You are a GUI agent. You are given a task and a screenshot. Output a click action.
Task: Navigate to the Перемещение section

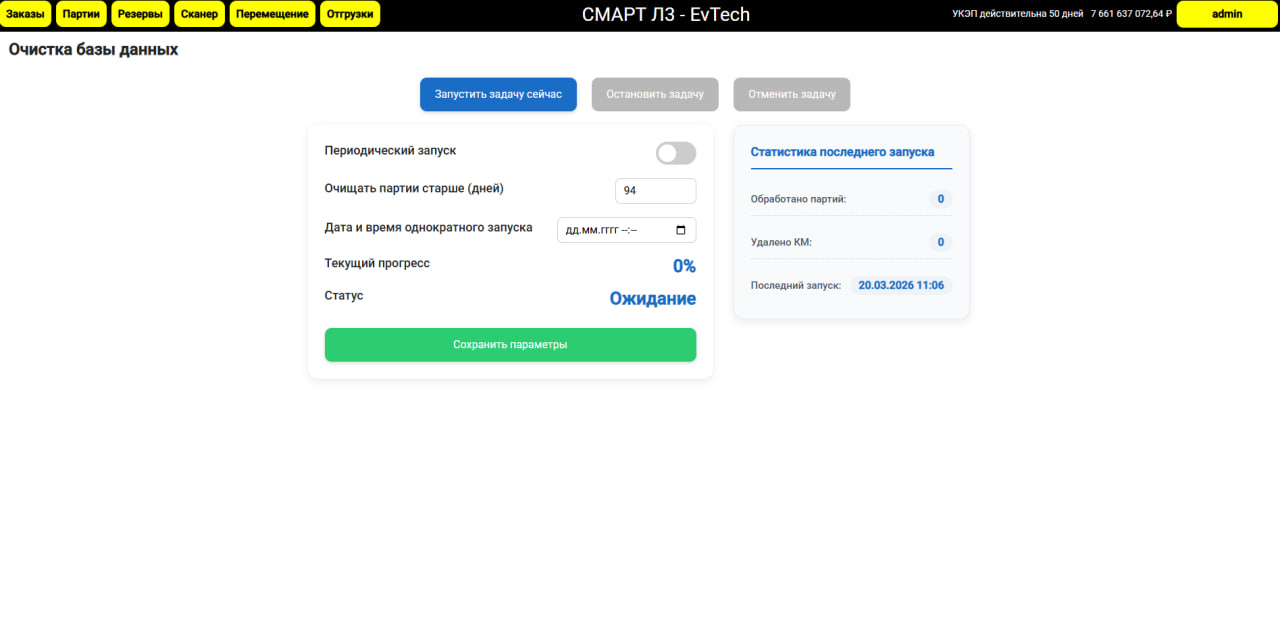coord(272,14)
